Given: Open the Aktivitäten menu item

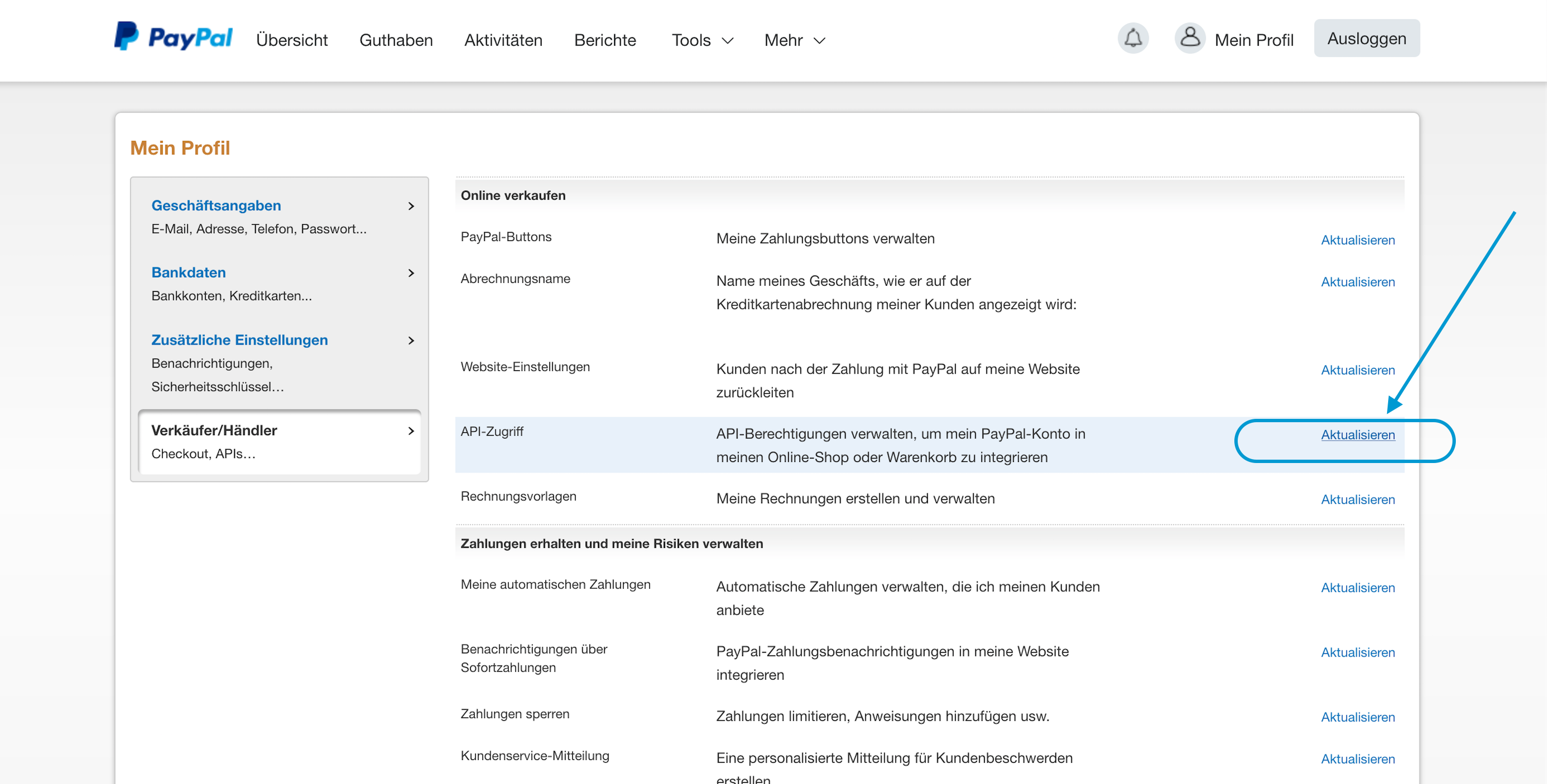Looking at the screenshot, I should tap(503, 40).
